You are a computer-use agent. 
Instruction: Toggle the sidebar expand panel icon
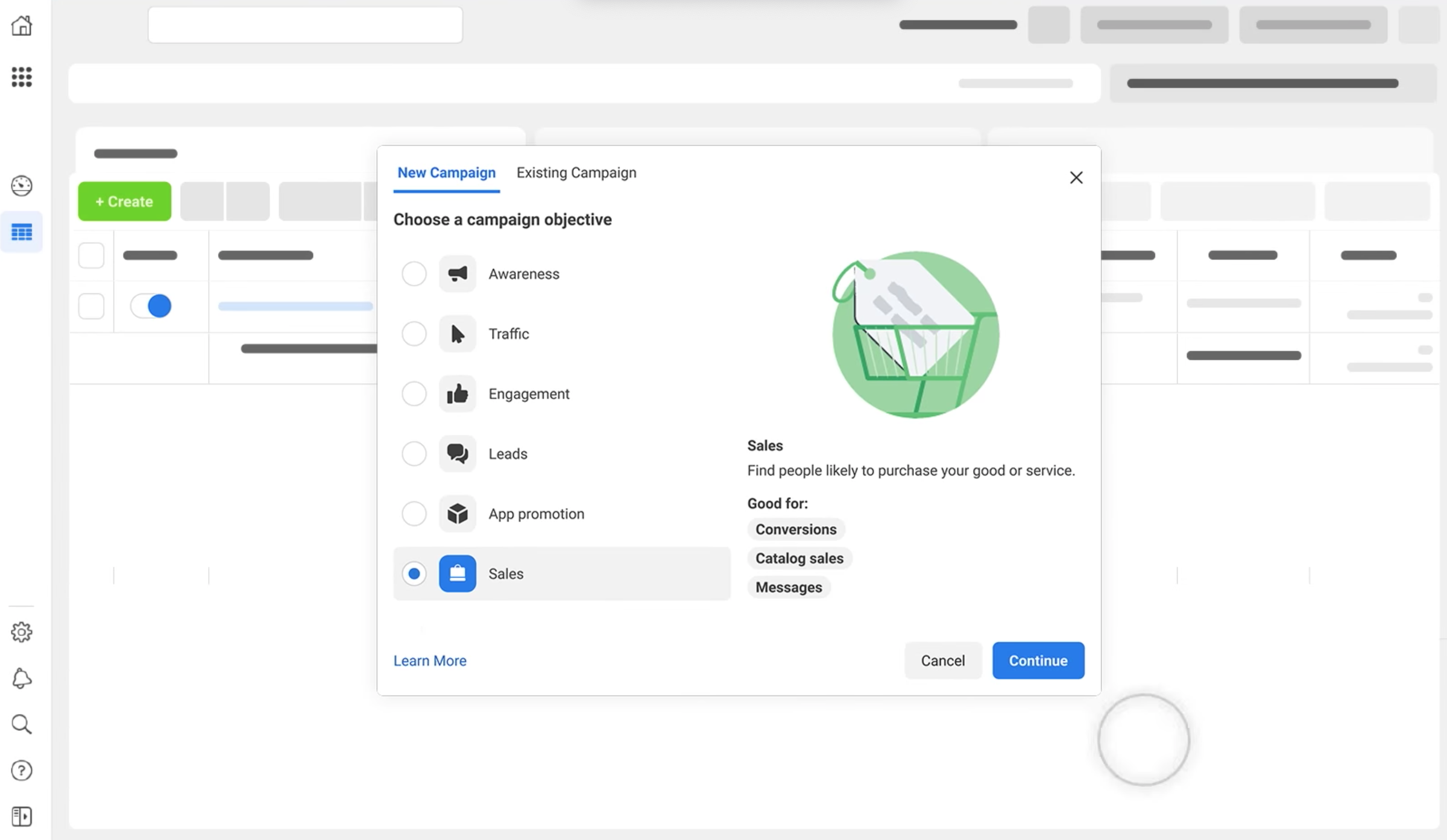pyautogui.click(x=22, y=816)
